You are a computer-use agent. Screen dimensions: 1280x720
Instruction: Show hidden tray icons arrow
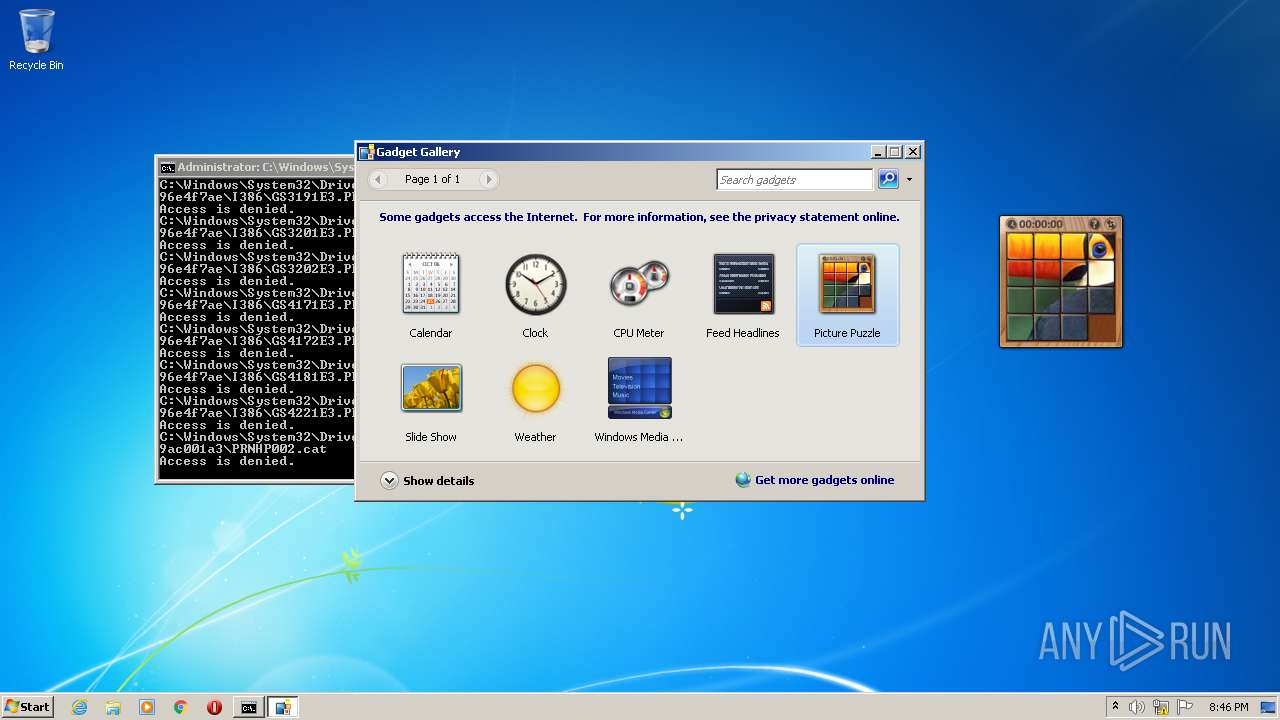[1115, 706]
